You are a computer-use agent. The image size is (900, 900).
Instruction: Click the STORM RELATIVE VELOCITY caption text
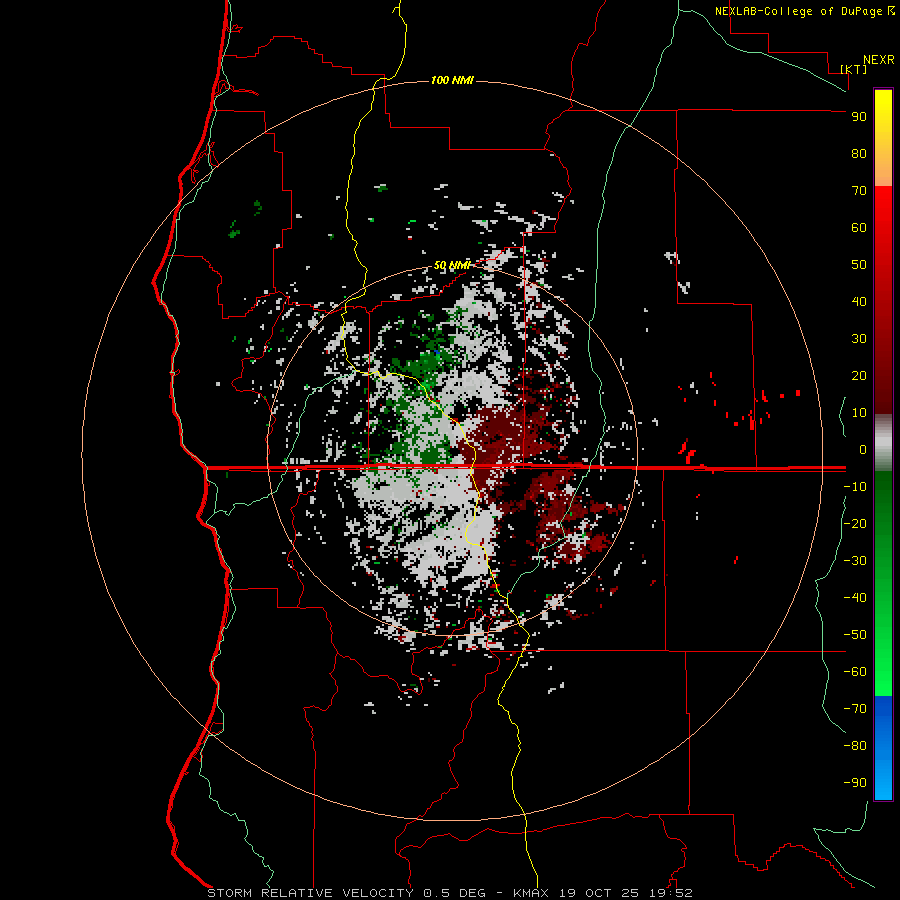click(310, 893)
